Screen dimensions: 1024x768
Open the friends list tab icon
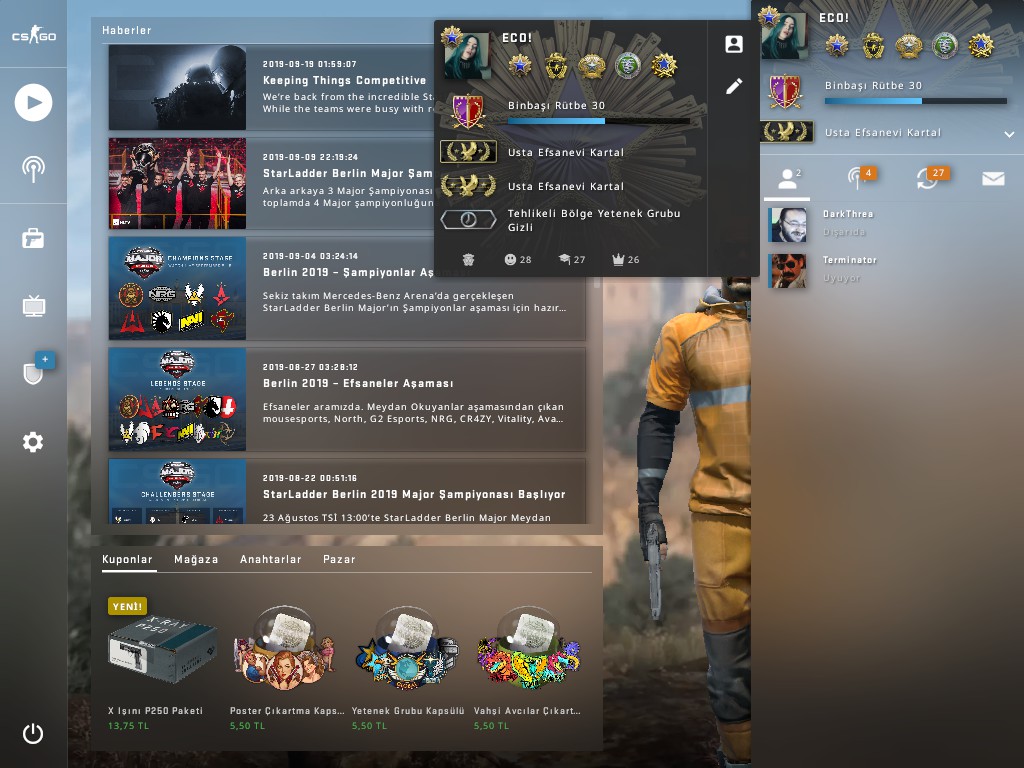point(788,178)
